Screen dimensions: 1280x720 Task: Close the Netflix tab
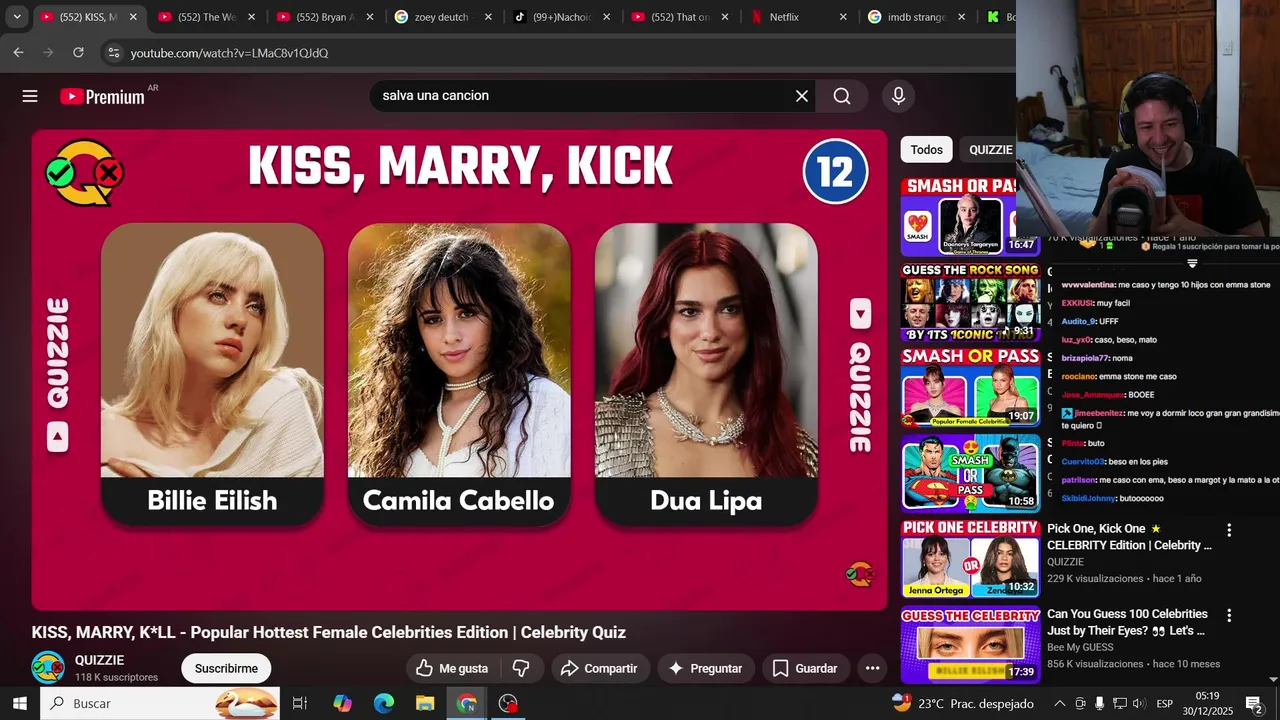[x=843, y=17]
